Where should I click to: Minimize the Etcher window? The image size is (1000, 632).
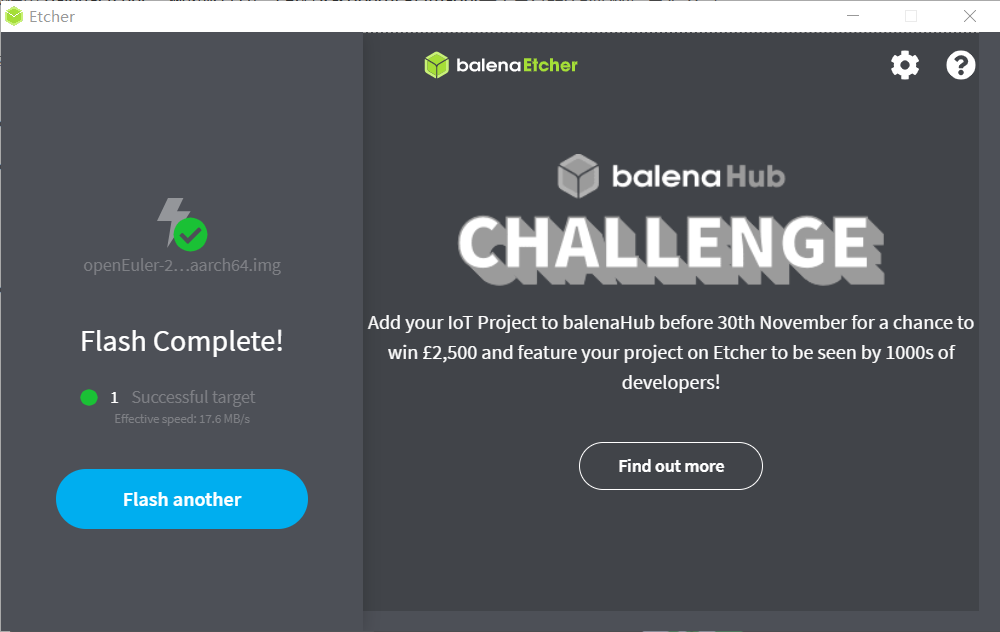[853, 16]
